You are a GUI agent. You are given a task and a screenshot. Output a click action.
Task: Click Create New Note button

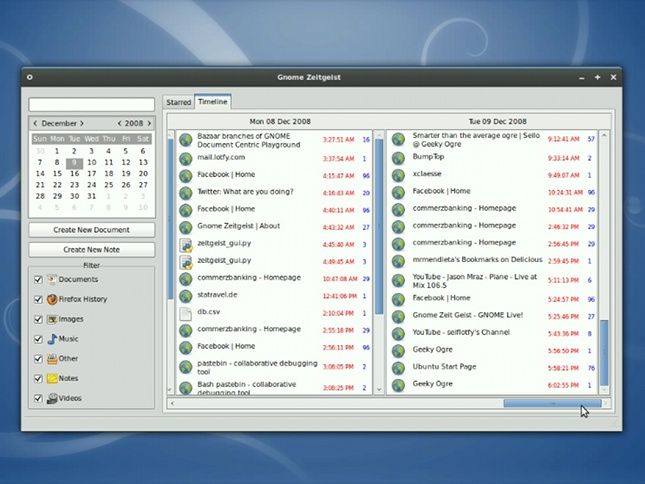pyautogui.click(x=92, y=250)
